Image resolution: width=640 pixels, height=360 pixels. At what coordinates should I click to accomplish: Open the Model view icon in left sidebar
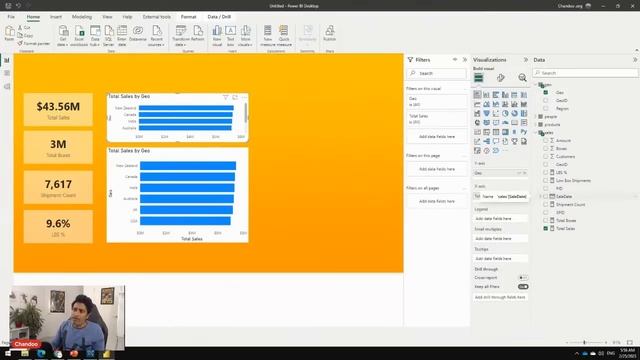tap(7, 87)
